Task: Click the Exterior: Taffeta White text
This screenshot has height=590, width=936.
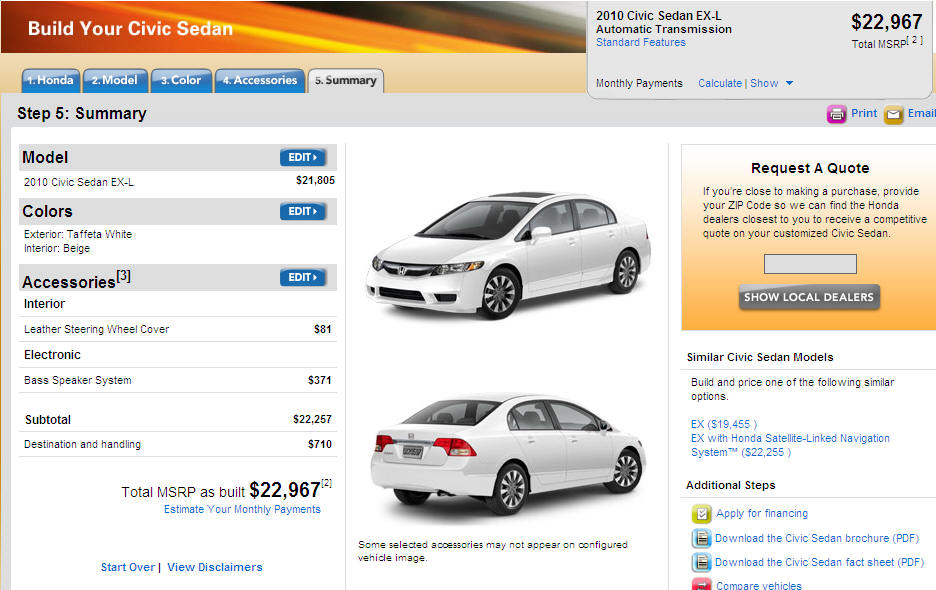Action: tap(78, 234)
